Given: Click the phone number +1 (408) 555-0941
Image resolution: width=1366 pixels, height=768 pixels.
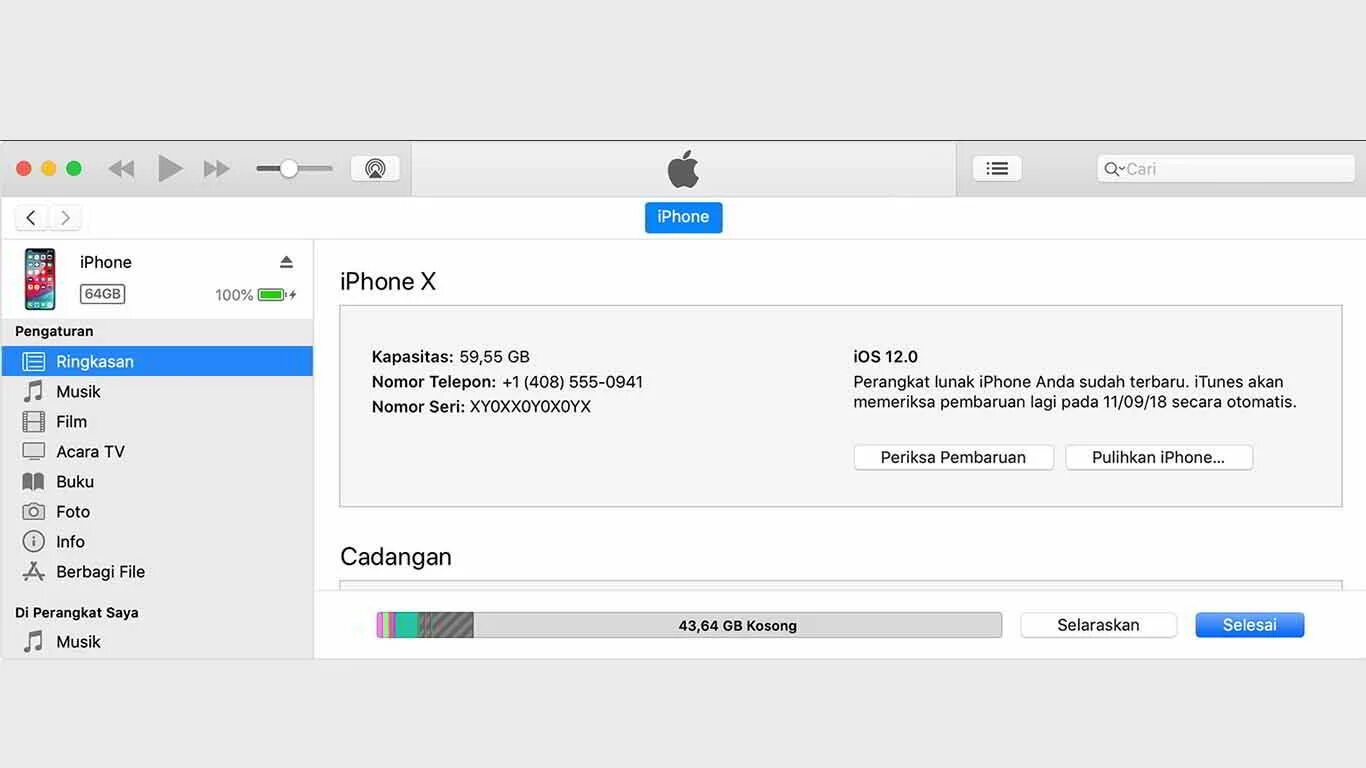Looking at the screenshot, I should click(x=572, y=382).
